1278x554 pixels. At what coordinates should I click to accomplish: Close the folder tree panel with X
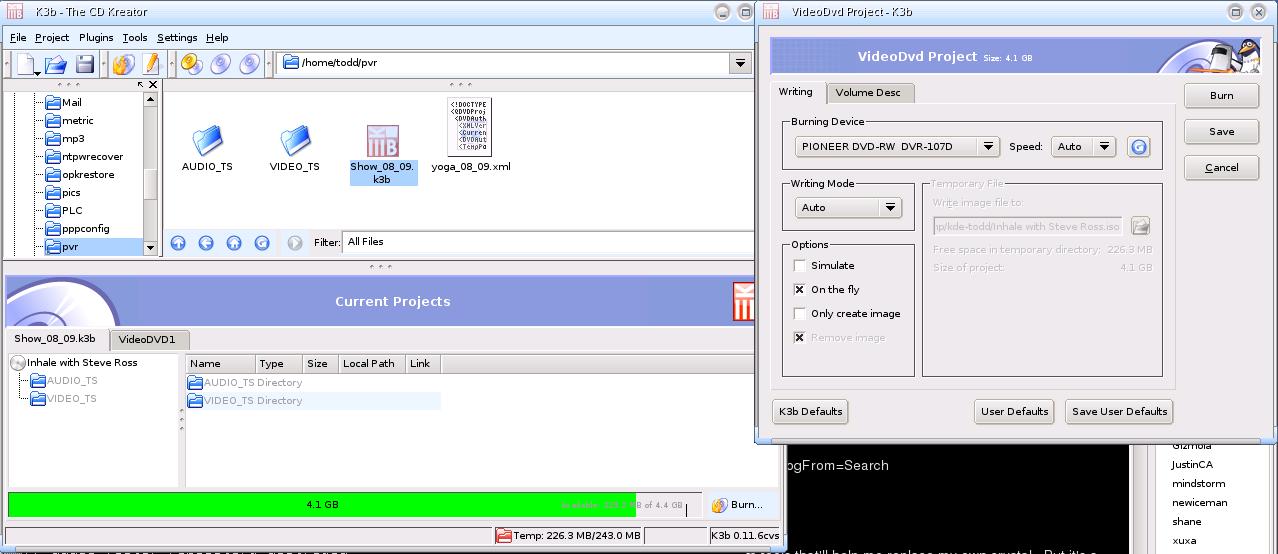[153, 85]
